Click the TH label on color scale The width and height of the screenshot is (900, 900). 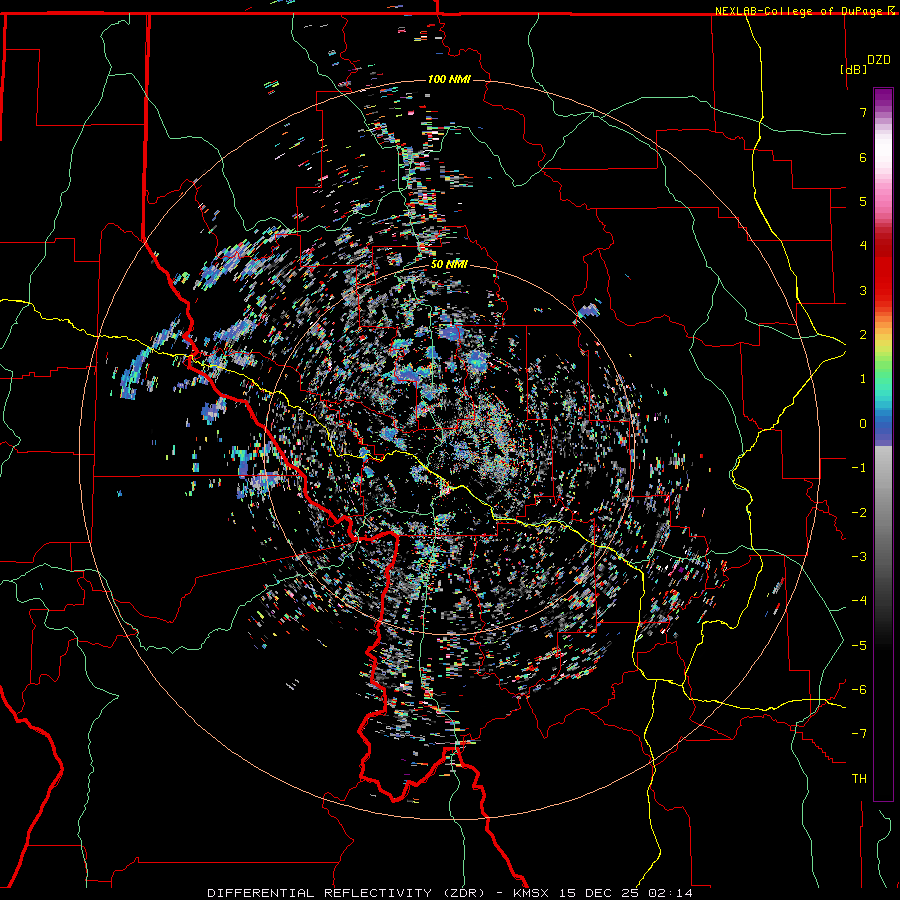[x=859, y=779]
